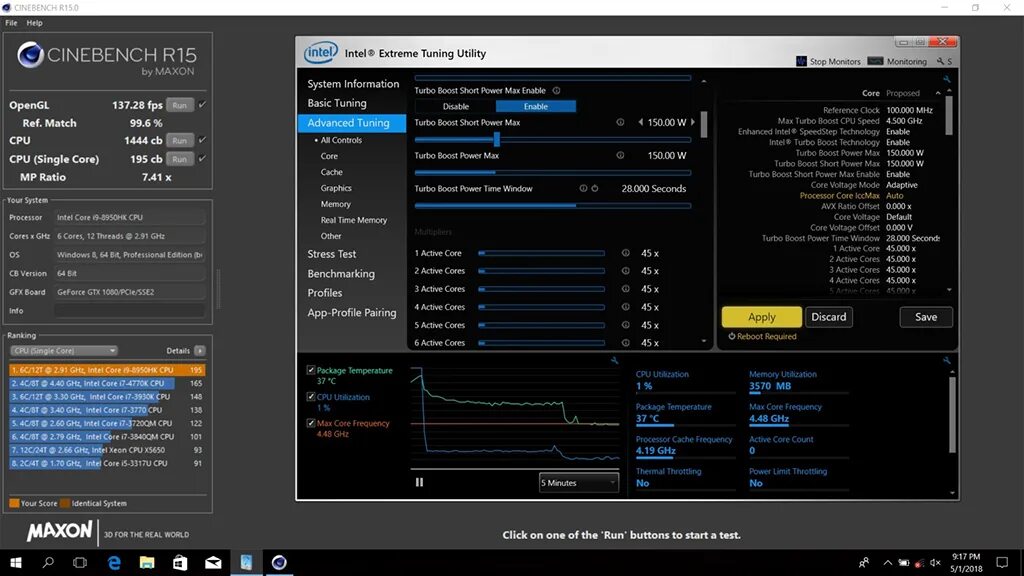This screenshot has height=576, width=1024.
Task: Open the Help menu in Cinebench
Action: click(35, 23)
